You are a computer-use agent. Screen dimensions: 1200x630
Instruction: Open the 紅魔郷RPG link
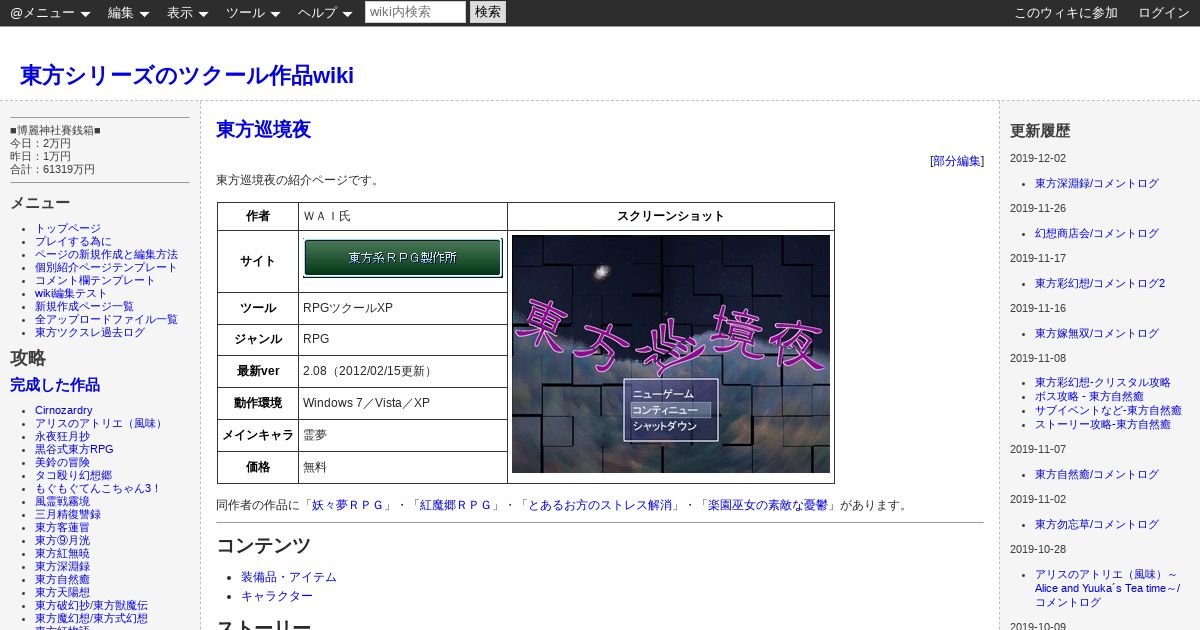(458, 505)
